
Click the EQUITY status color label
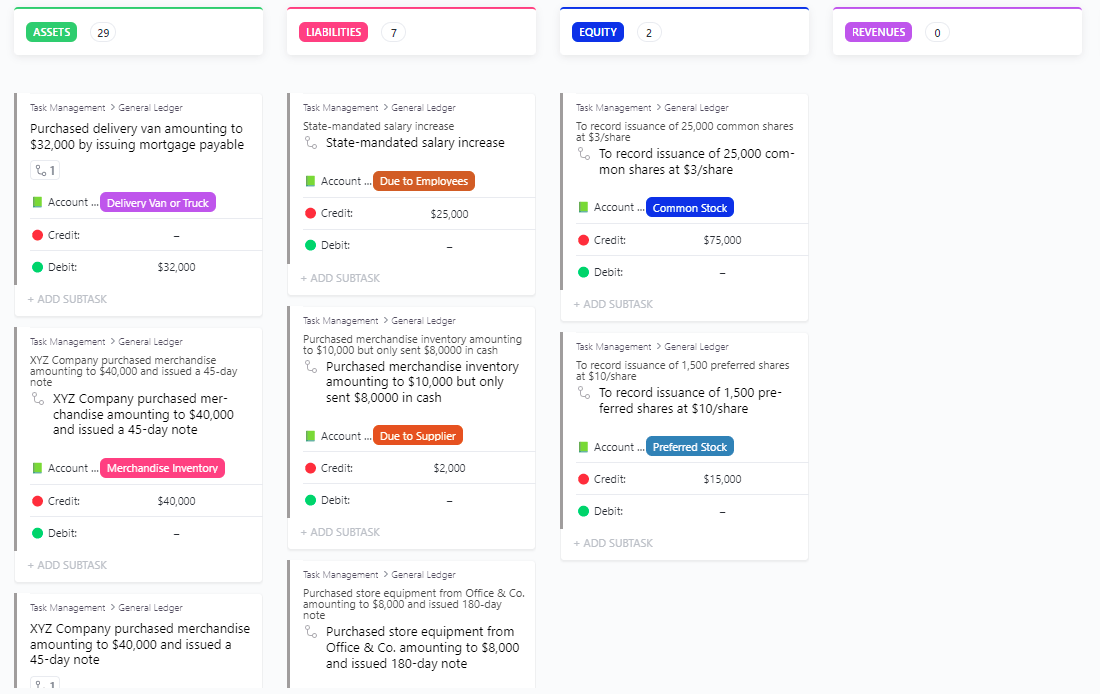coord(598,32)
